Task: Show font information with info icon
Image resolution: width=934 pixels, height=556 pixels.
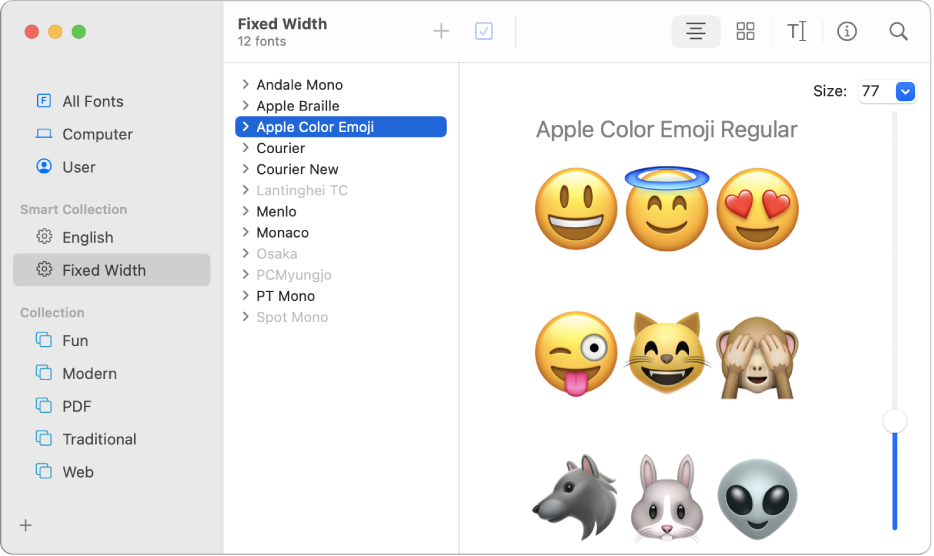Action: pos(846,31)
